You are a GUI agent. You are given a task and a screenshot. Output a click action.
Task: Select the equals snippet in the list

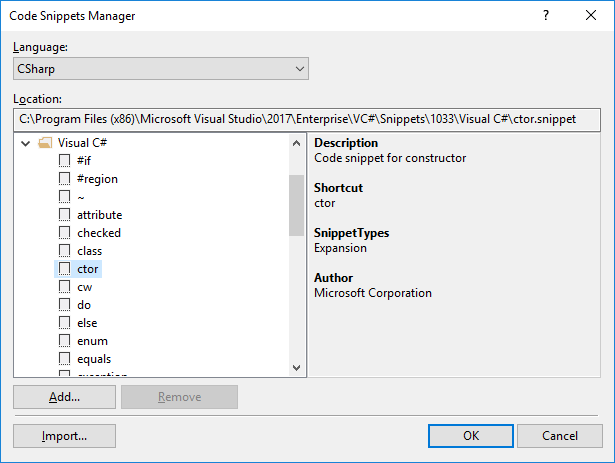click(94, 359)
